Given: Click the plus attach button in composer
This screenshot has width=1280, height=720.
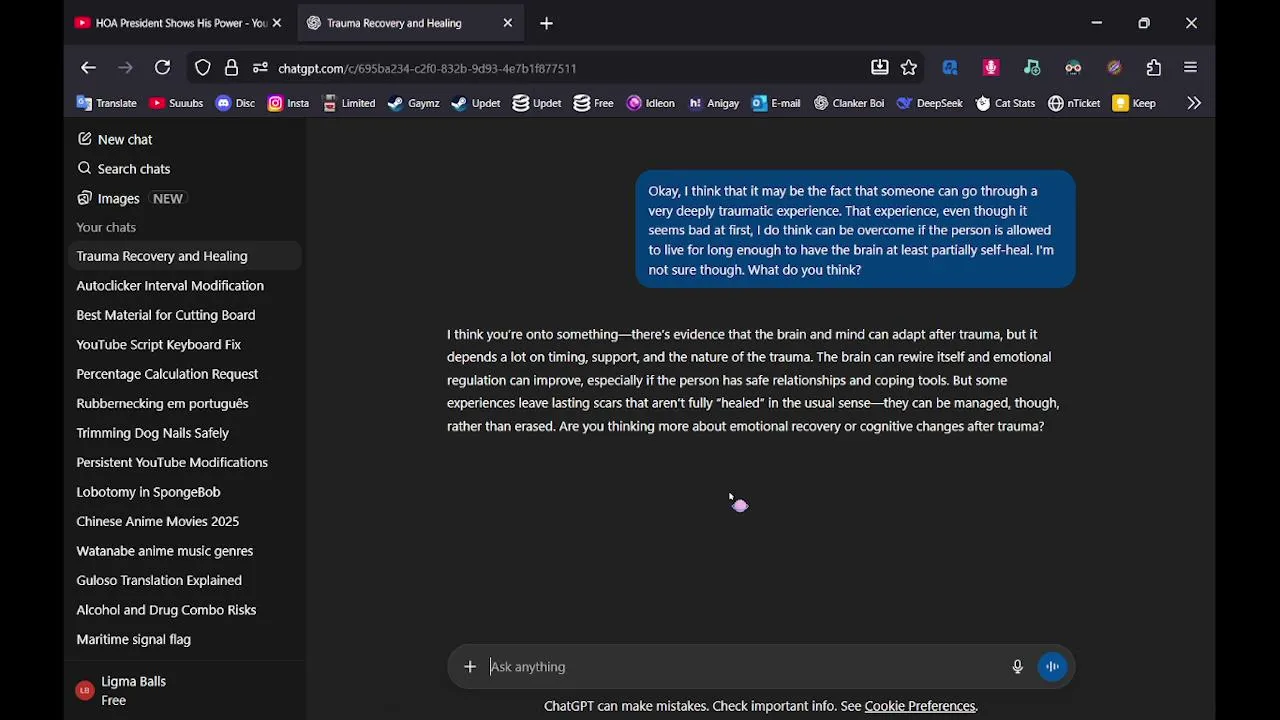Looking at the screenshot, I should pyautogui.click(x=470, y=667).
